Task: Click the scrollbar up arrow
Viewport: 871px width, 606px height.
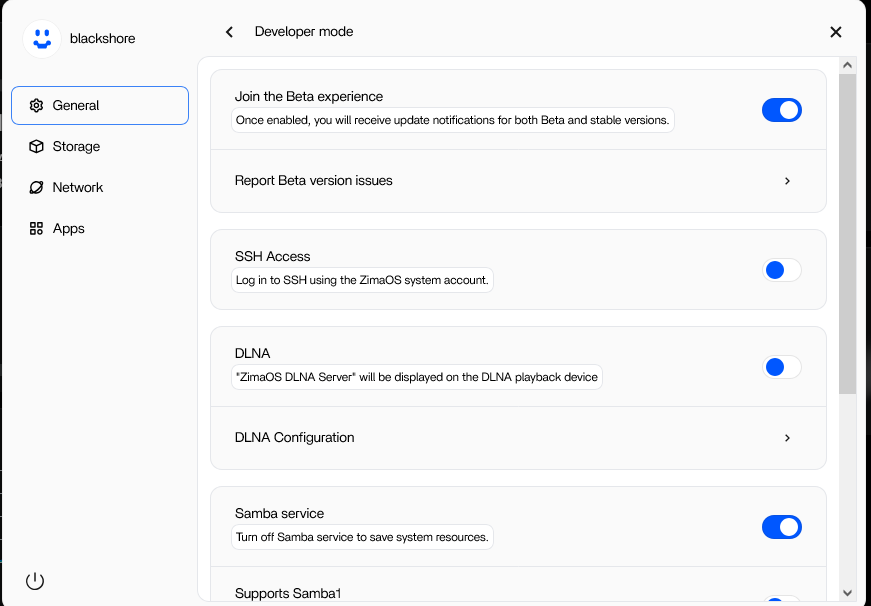Action: click(x=847, y=66)
